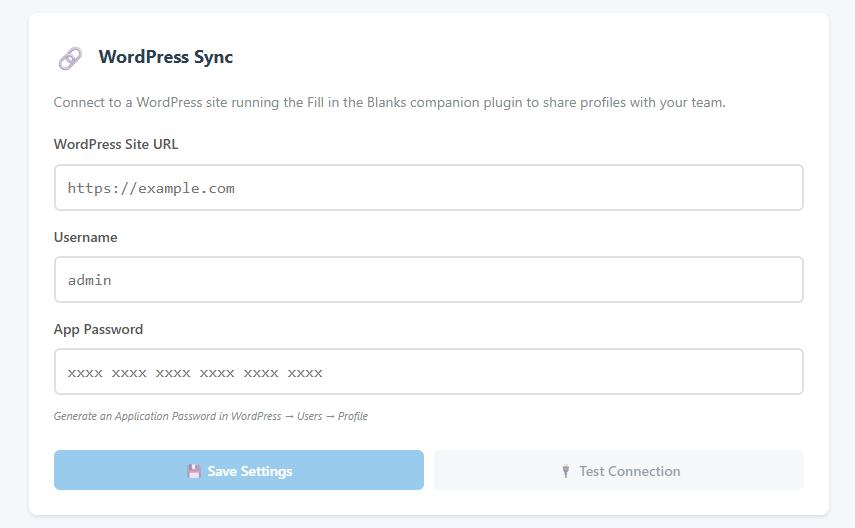Screen dimensions: 855x528
Task: Focus the WordPress Site URL field
Action: [x=429, y=188]
